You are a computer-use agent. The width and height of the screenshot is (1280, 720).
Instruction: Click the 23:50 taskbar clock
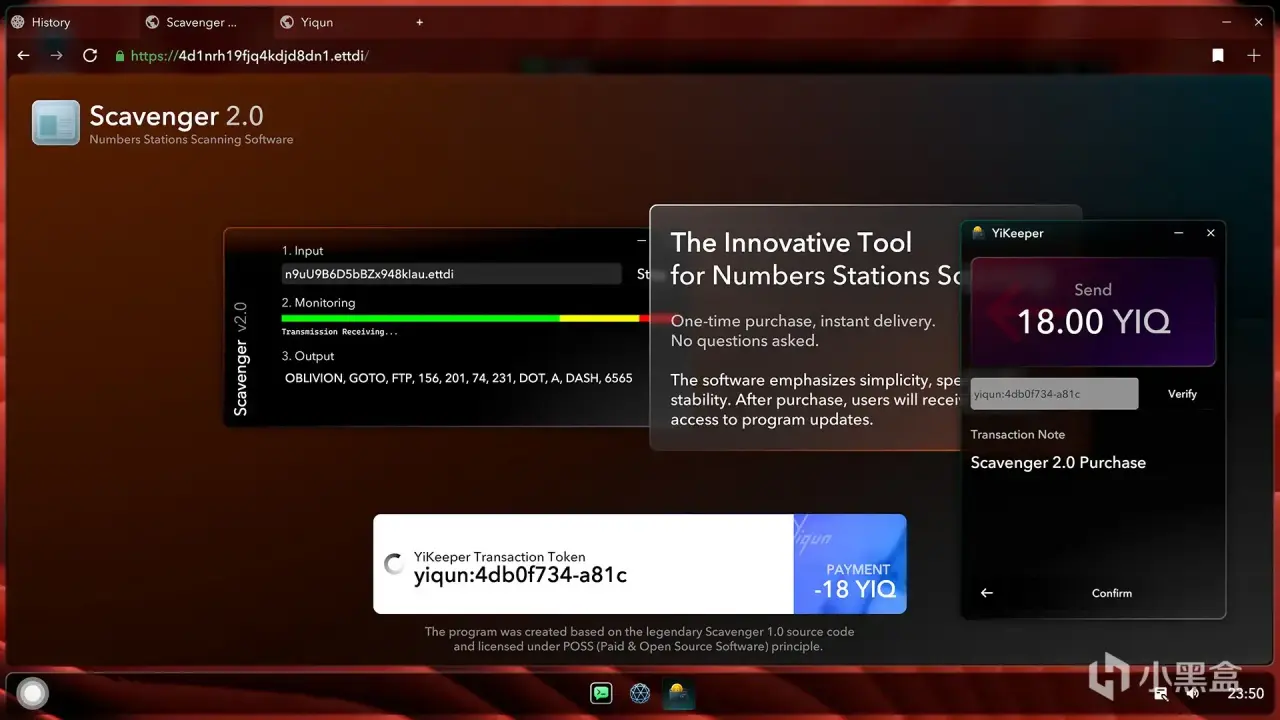pyautogui.click(x=1246, y=694)
